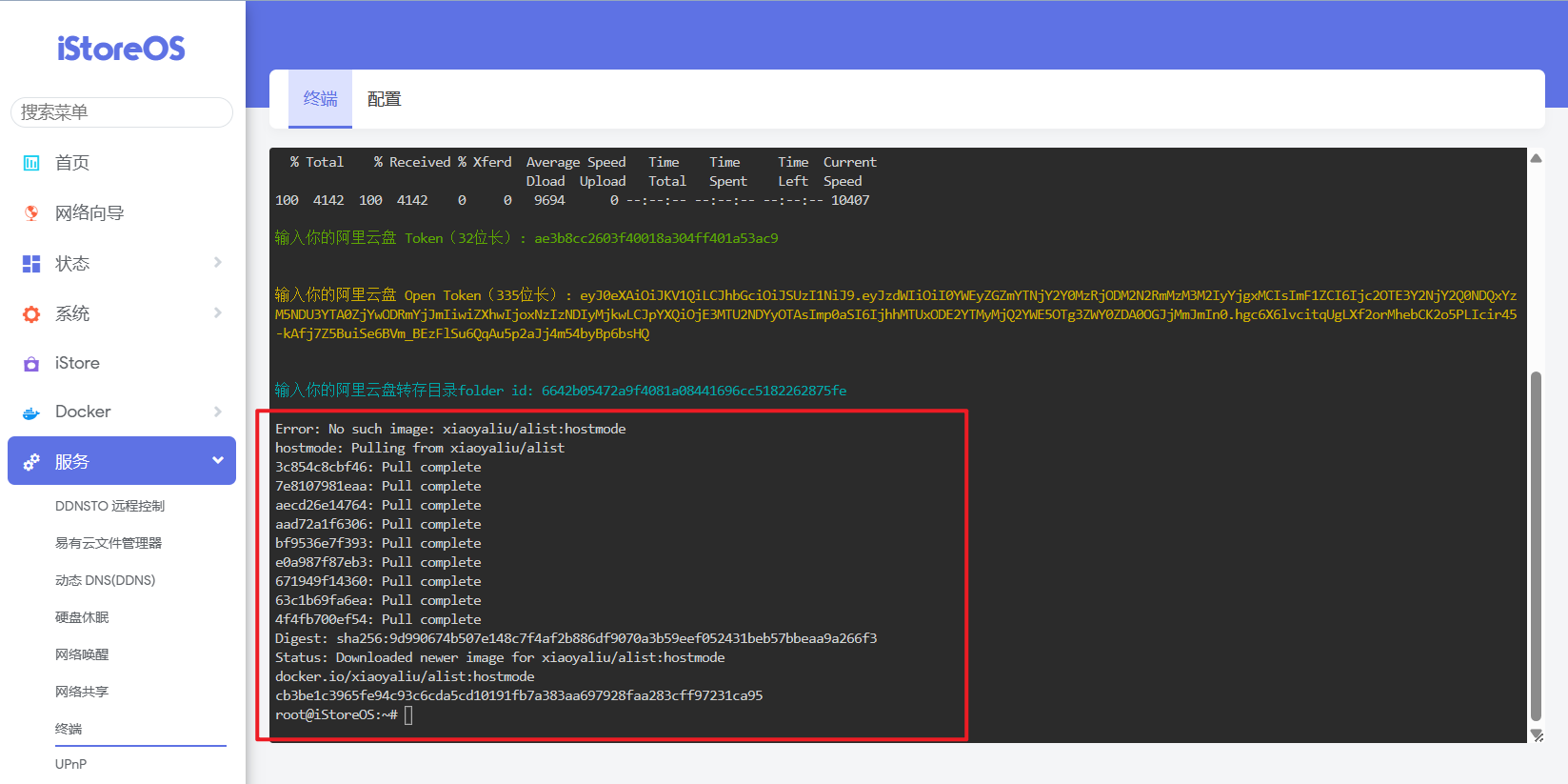Screen dimensions: 1568x784
Task: Click 'docker.io/xiaoyaliu/alist:hostmode' line
Action: (405, 676)
